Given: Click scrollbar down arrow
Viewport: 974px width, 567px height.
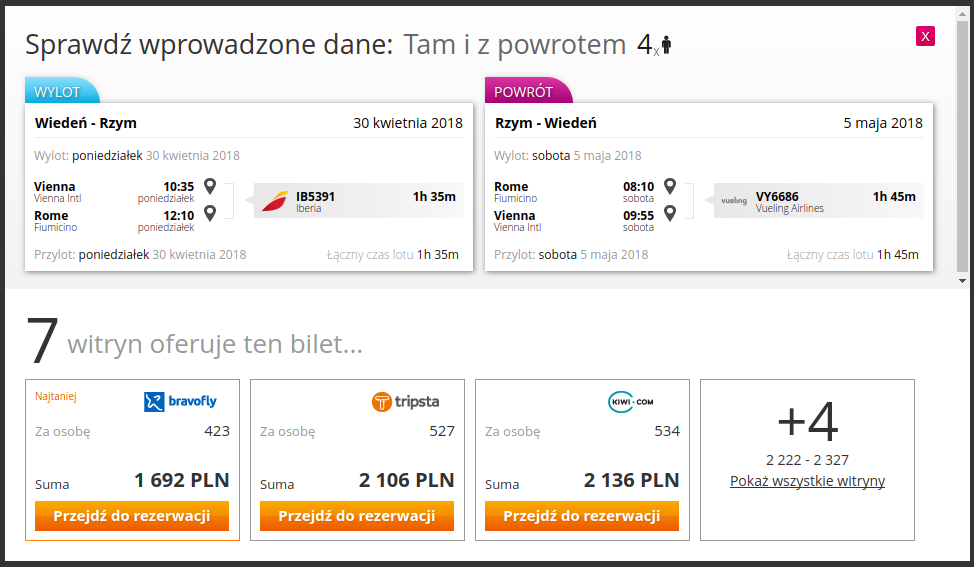Looking at the screenshot, I should [962, 281].
